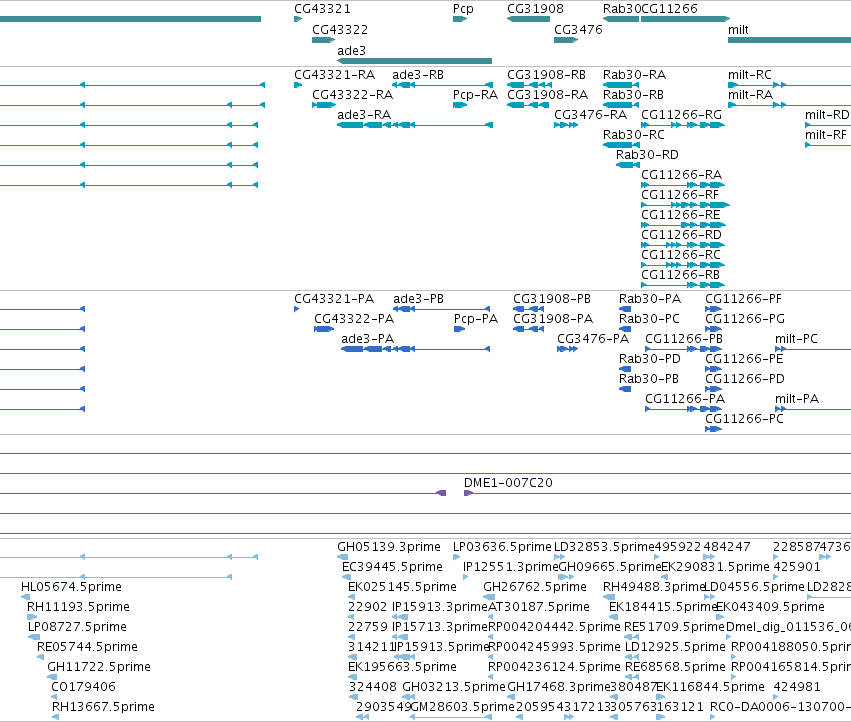
Task: Select the CG43322 gene label
Action: [340, 29]
